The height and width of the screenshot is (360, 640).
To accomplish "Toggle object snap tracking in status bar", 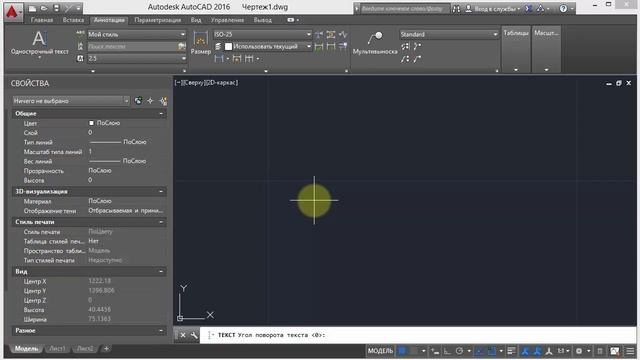I will 480,351.
